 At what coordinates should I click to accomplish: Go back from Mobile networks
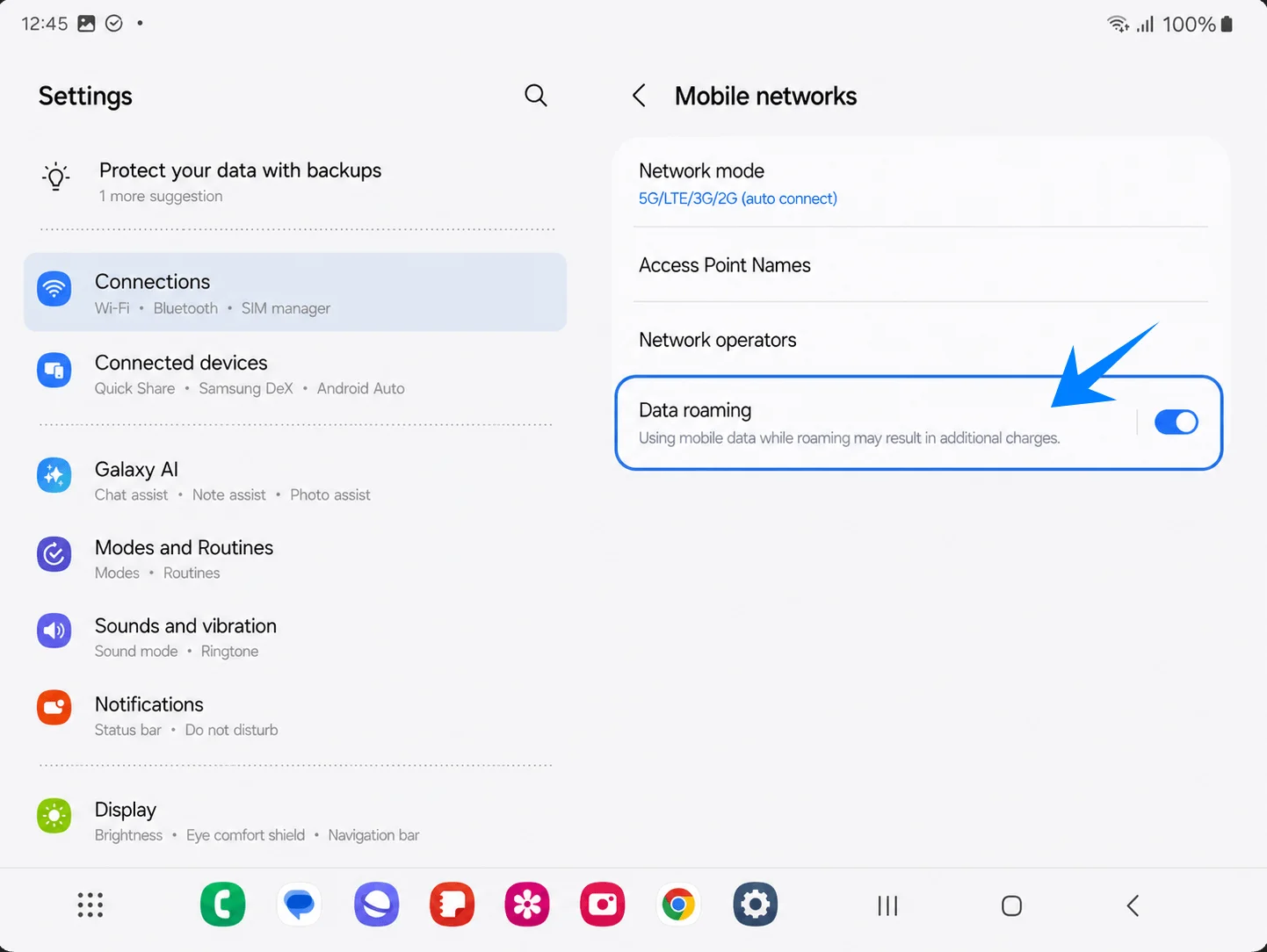(x=639, y=96)
